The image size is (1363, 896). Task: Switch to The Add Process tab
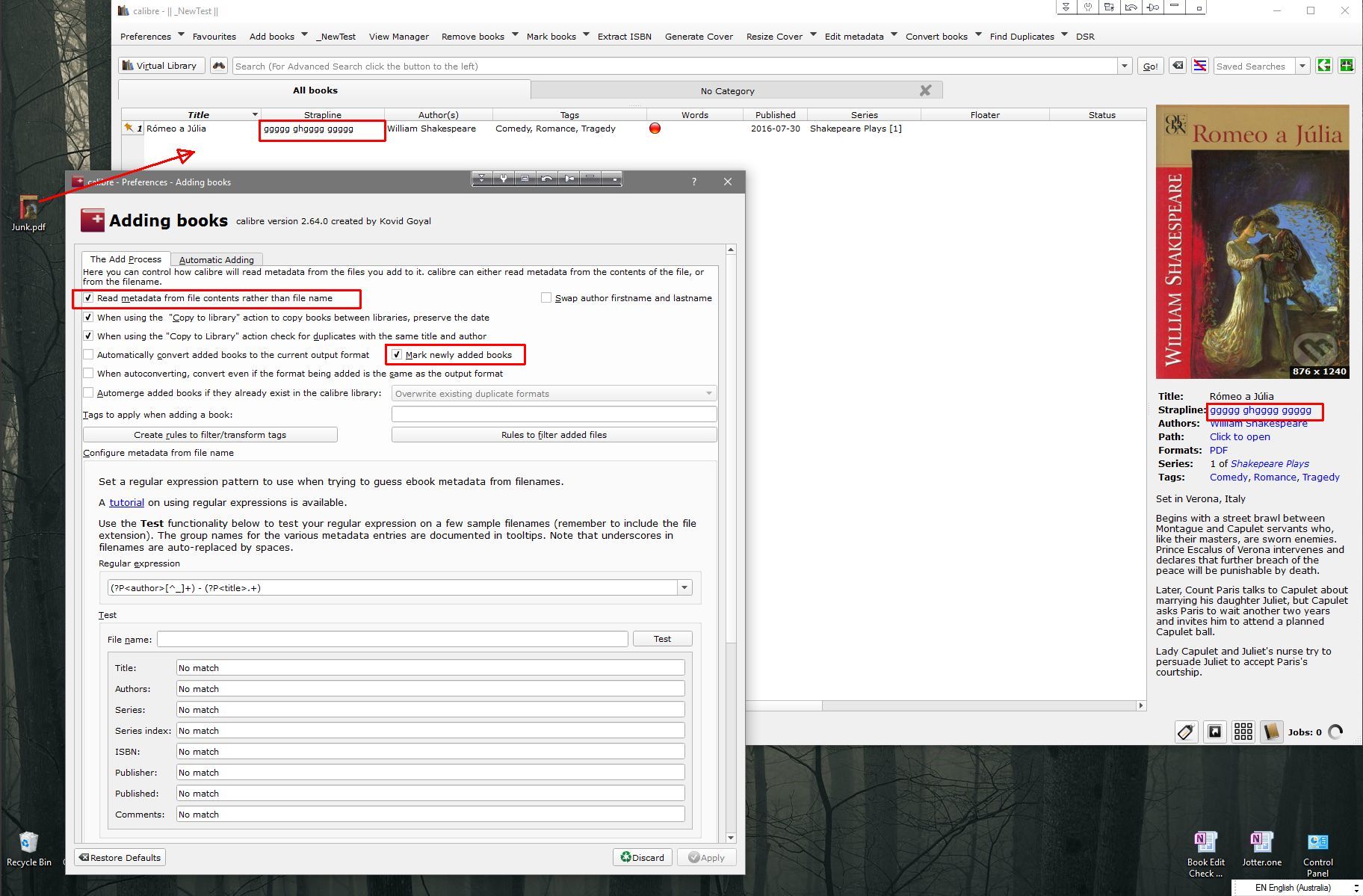pos(126,259)
